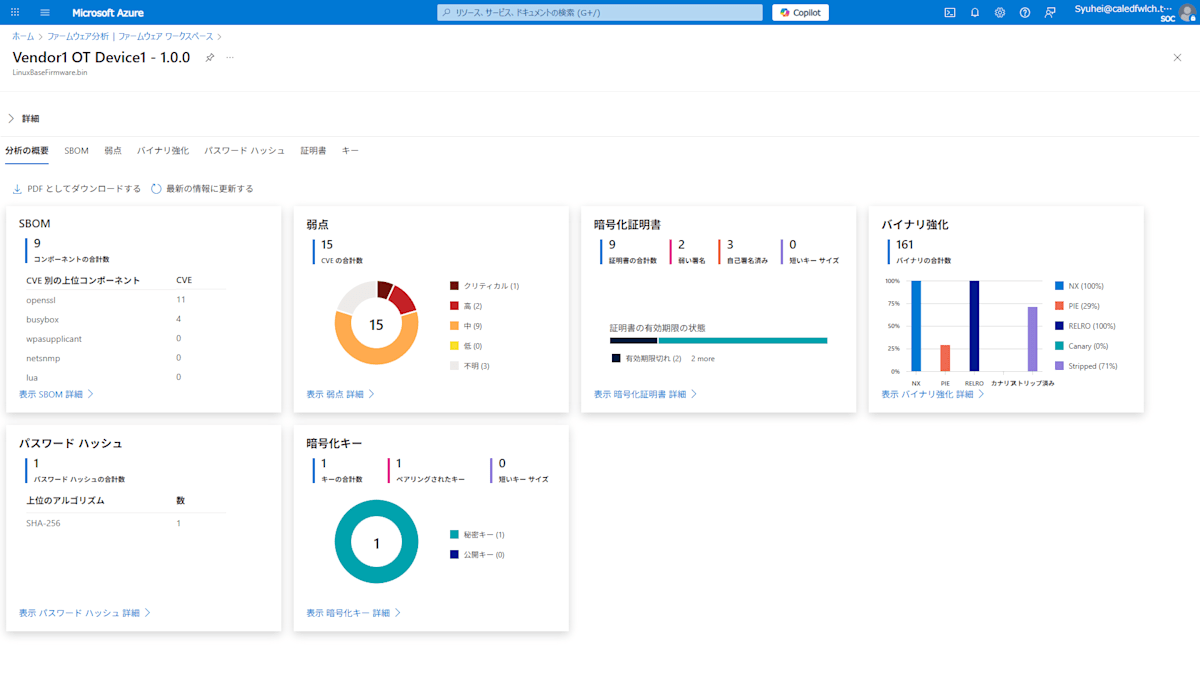Switch to the パスワード ハッシュ tab
Screen dimensions: 1200x675
(x=245, y=150)
